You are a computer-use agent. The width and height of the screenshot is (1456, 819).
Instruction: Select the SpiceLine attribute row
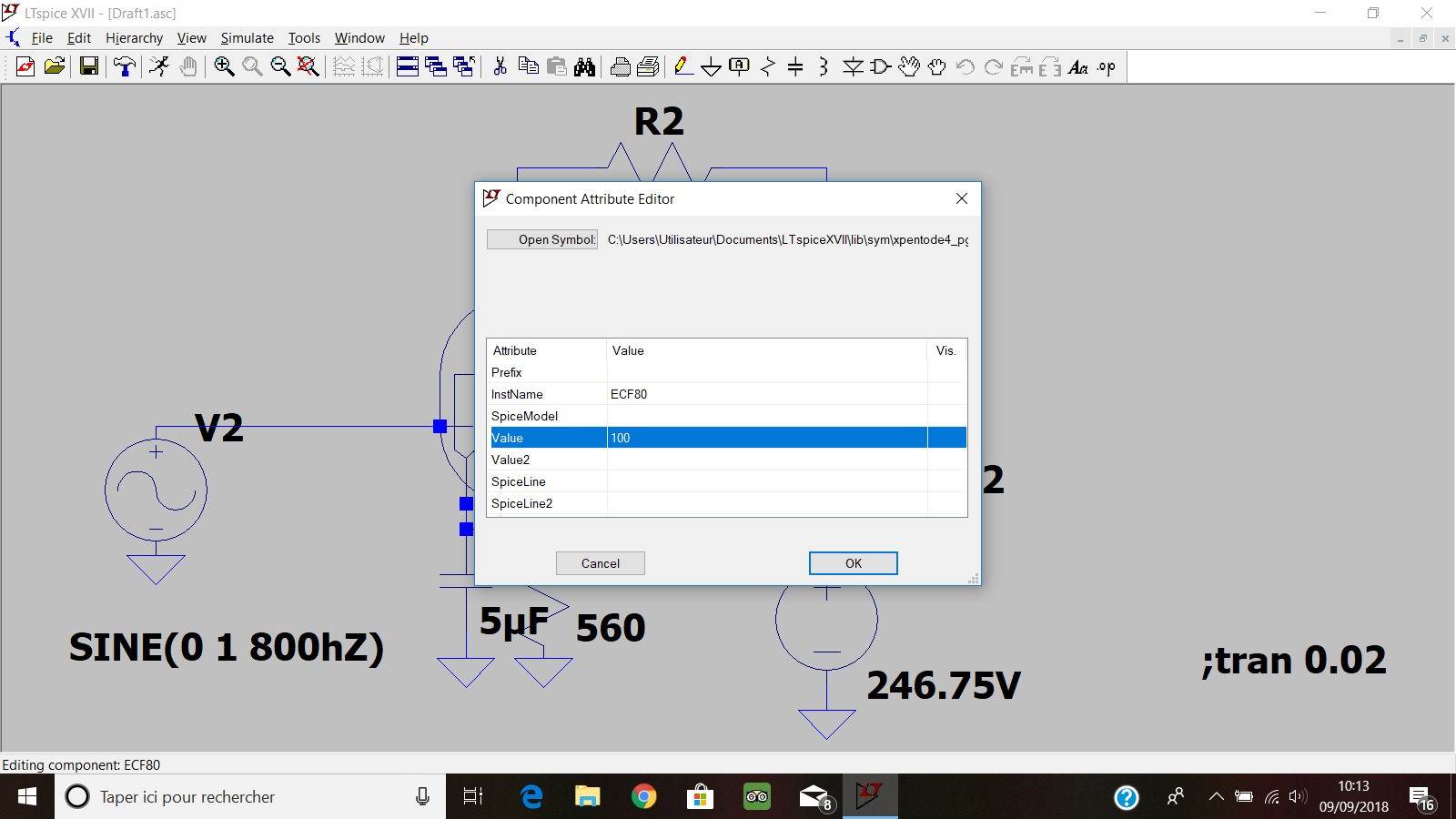coord(727,481)
